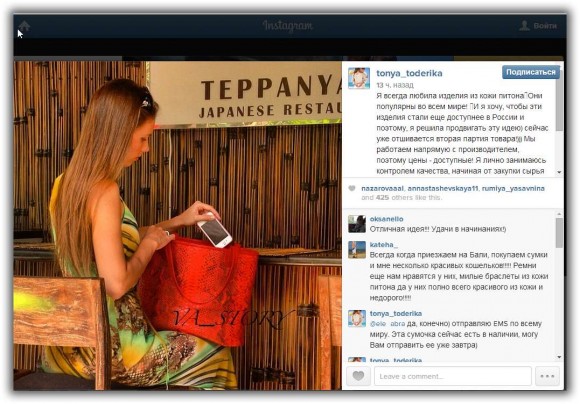
Task: Click the Подписаться follow button
Action: 531,72
